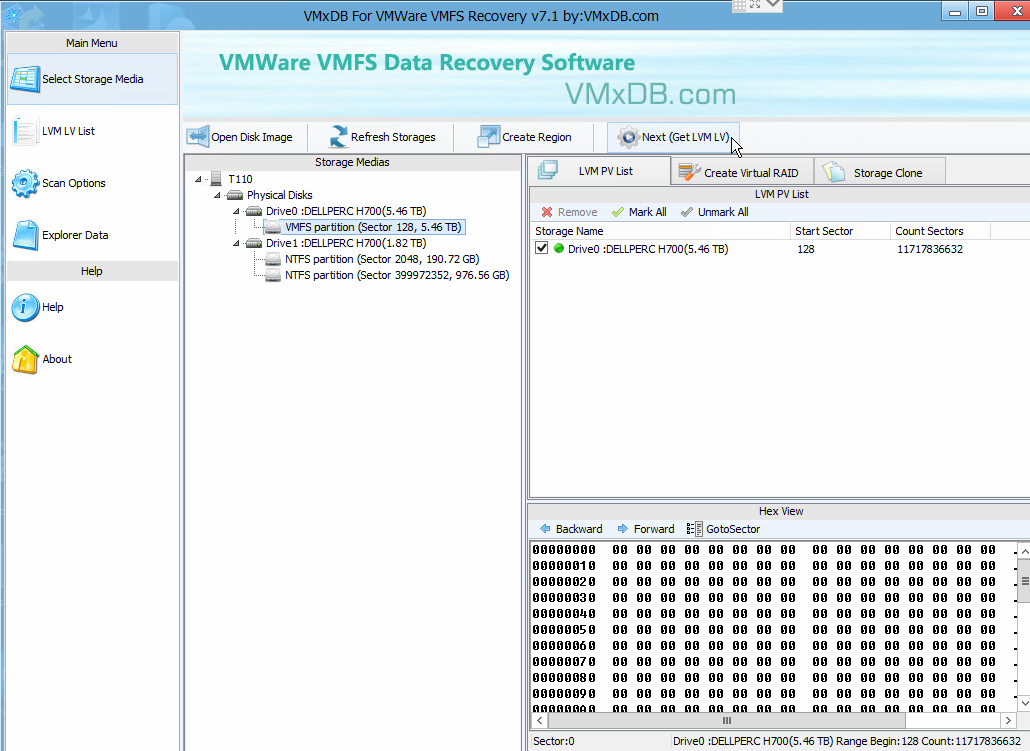Viewport: 1030px width, 751px height.
Task: Click the Create Virtual RAID tab icon
Action: (689, 172)
